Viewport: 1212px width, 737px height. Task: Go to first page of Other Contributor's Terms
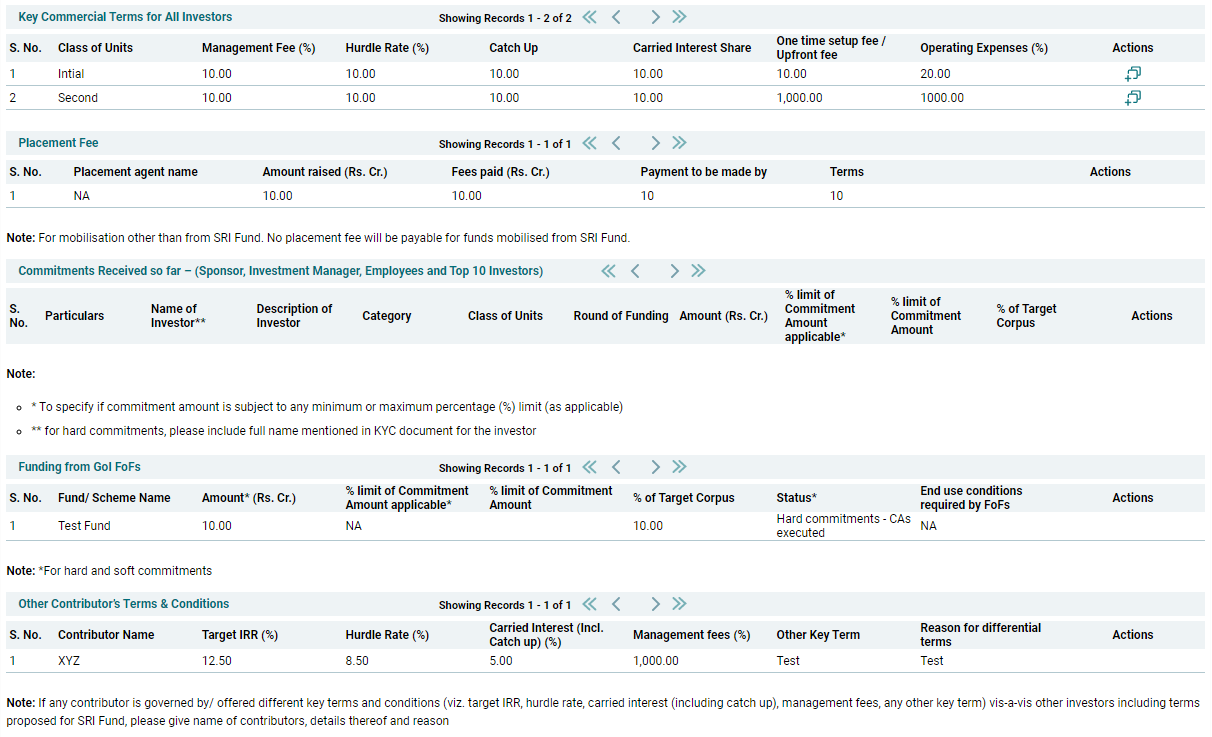click(589, 604)
